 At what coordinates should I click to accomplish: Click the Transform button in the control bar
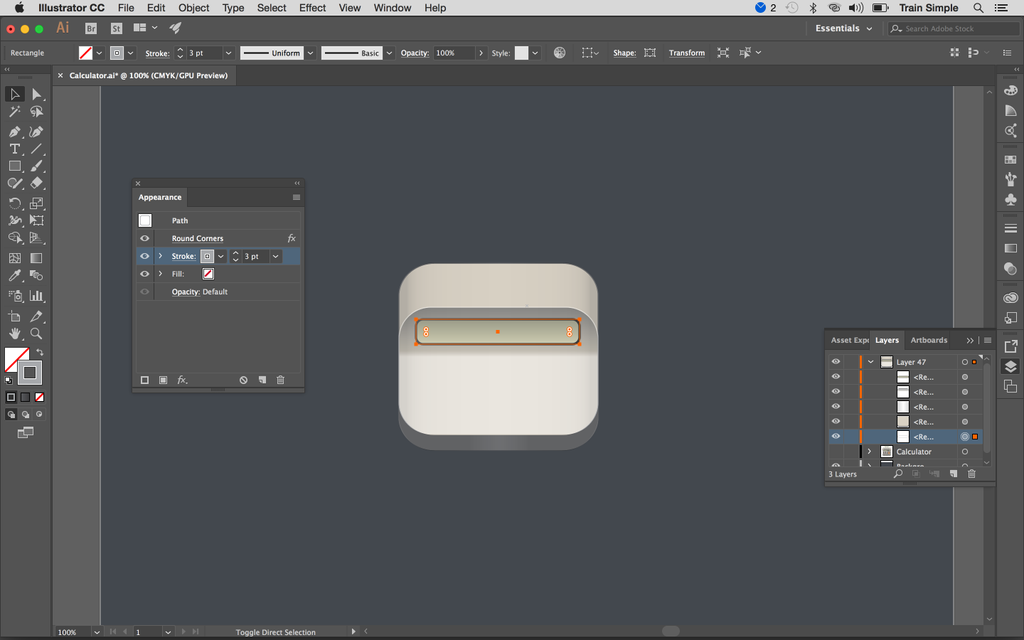click(x=687, y=52)
